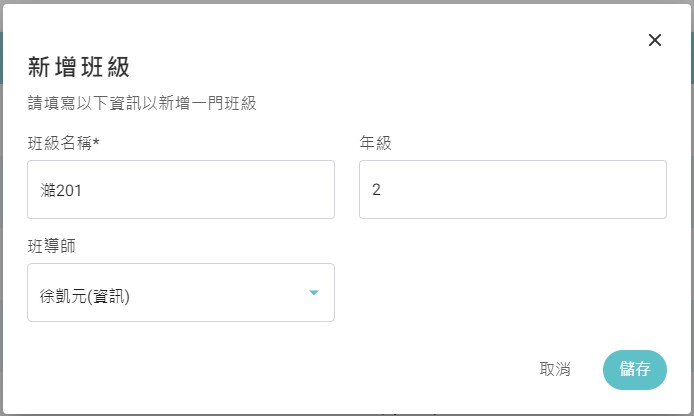
Task: Click the 班級名稱* label
Action: [64, 143]
